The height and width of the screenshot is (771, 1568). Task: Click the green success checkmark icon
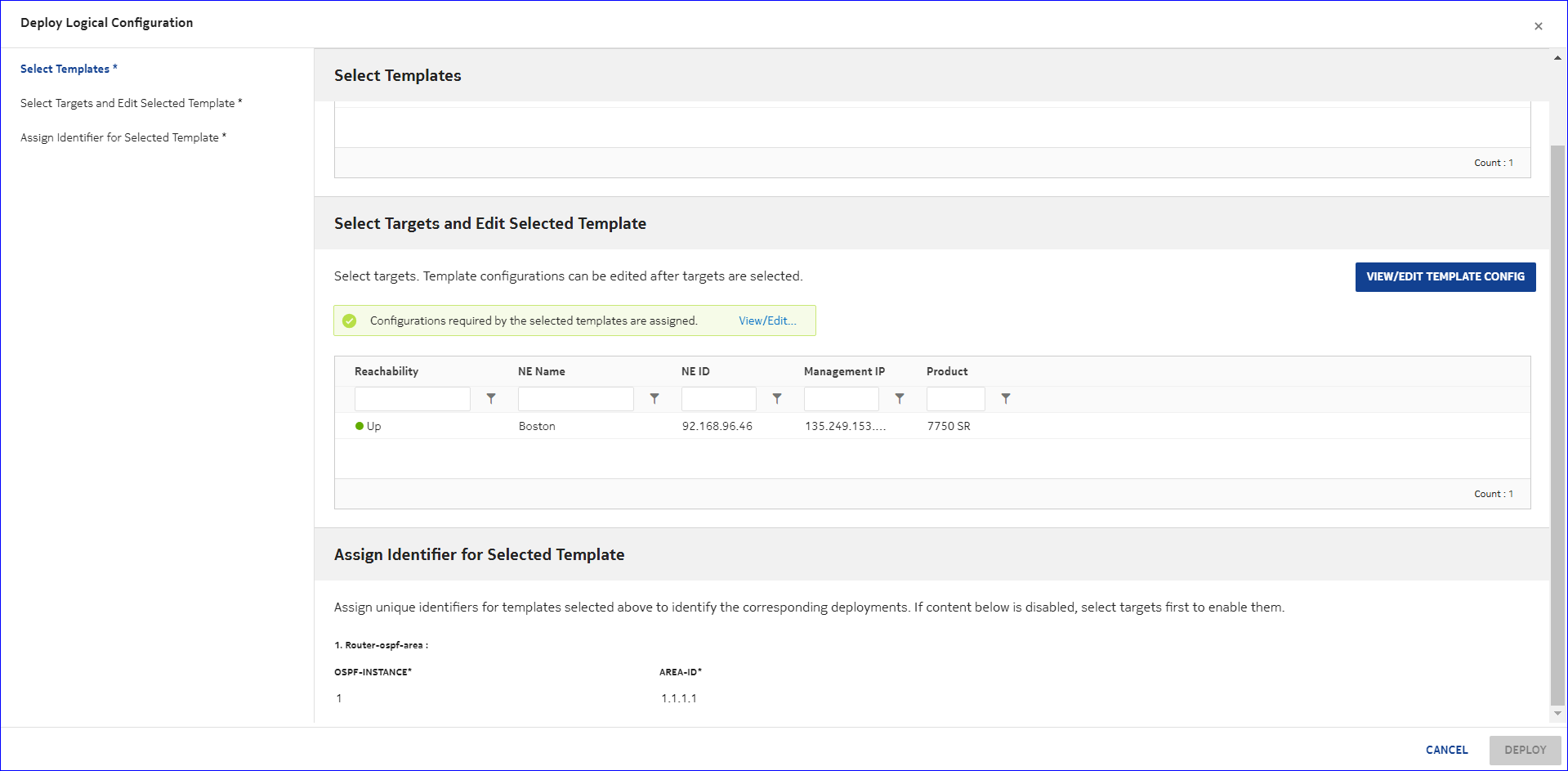click(350, 321)
